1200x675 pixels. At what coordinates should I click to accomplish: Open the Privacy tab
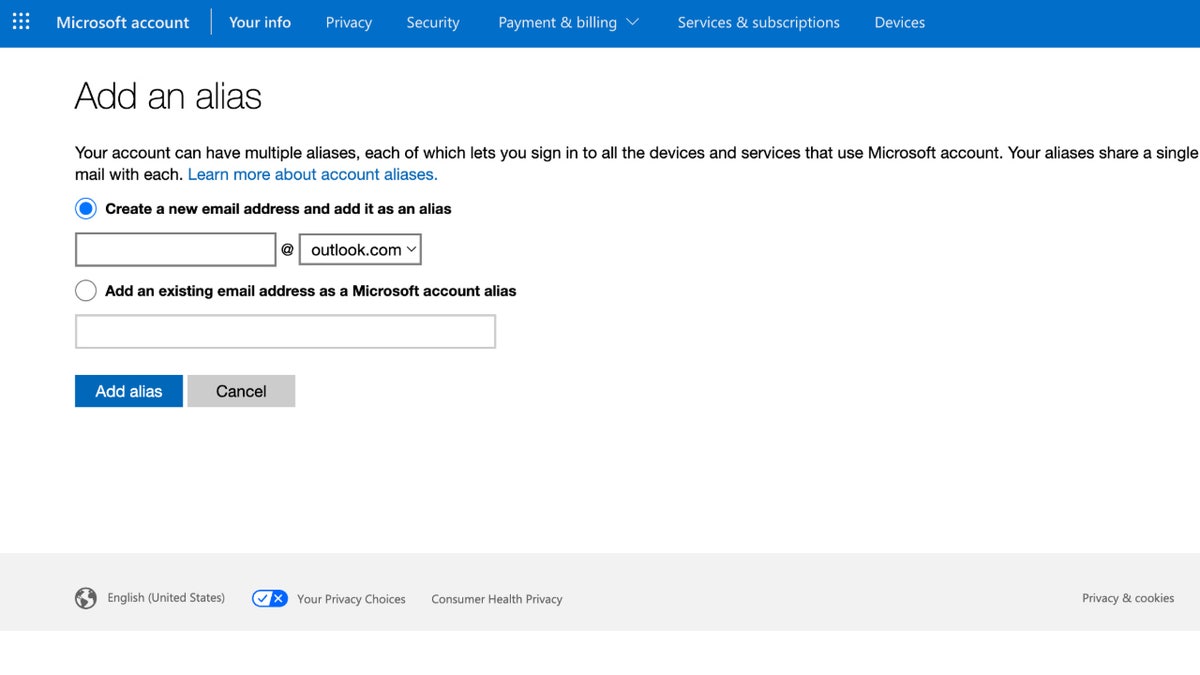tap(348, 22)
